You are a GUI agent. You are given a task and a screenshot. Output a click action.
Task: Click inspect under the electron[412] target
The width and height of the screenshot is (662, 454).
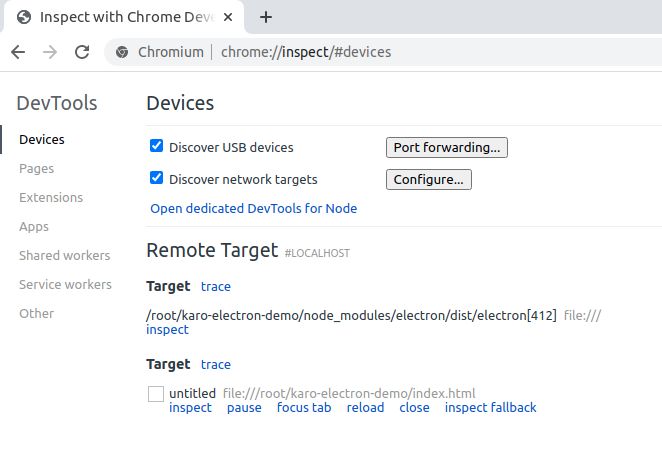click(167, 330)
